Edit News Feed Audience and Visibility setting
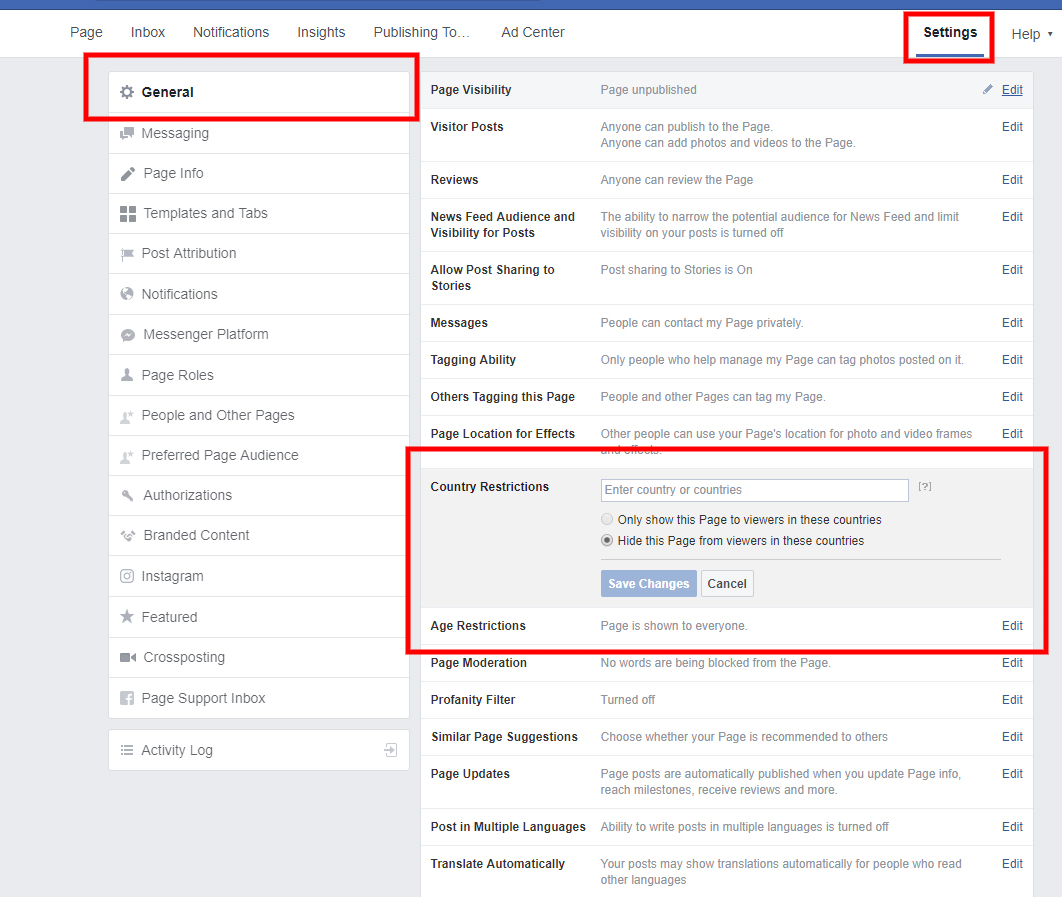1062x897 pixels. click(x=1012, y=217)
